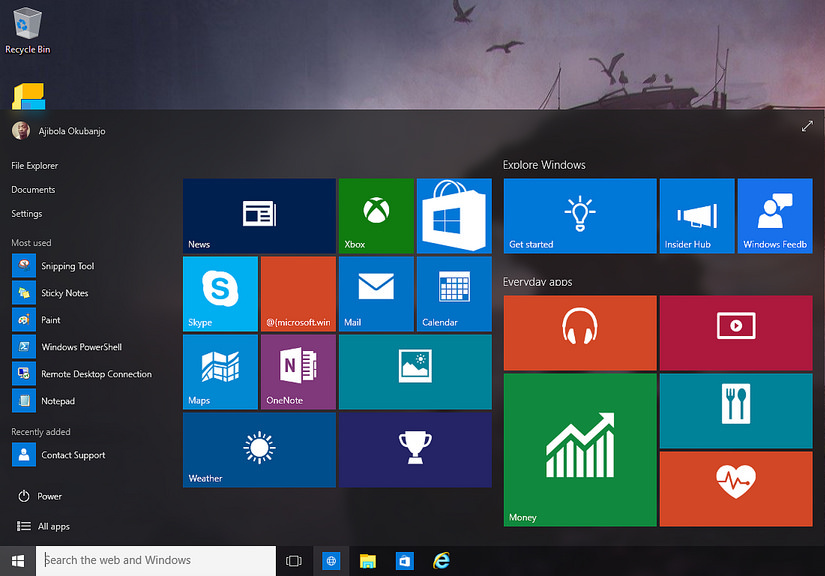This screenshot has width=825, height=576.
Task: Open Task View from the taskbar
Action: coord(293,561)
